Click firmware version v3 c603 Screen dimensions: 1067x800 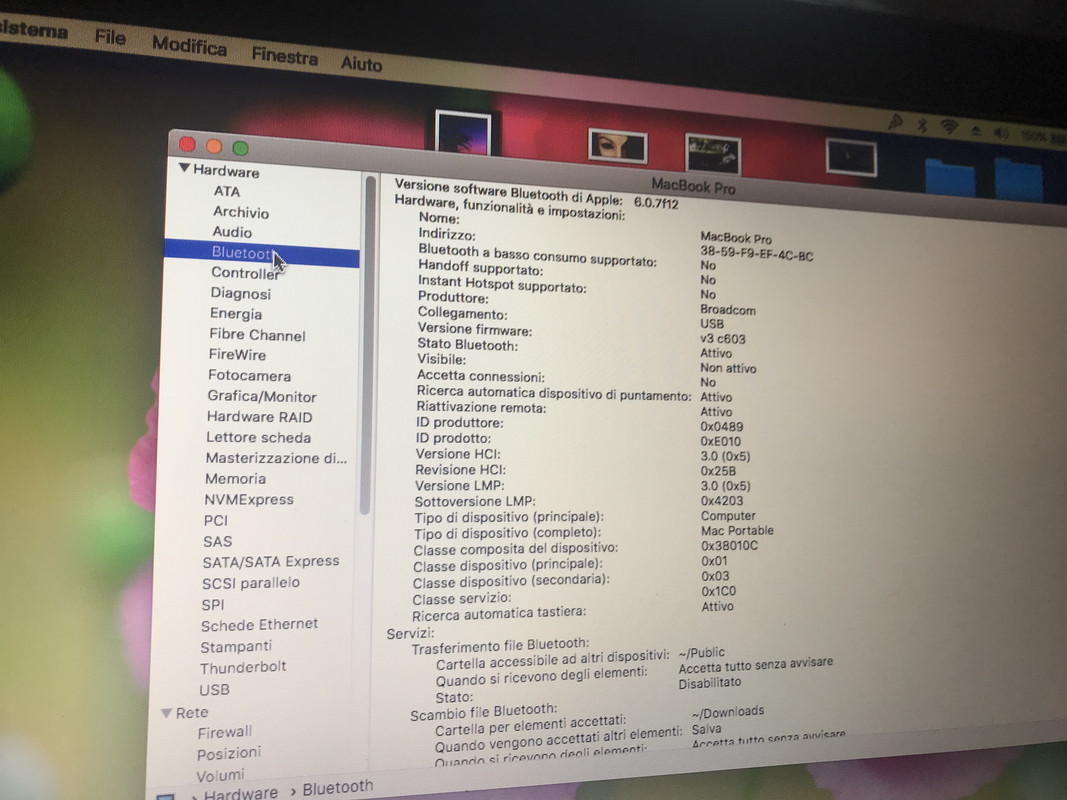point(723,338)
